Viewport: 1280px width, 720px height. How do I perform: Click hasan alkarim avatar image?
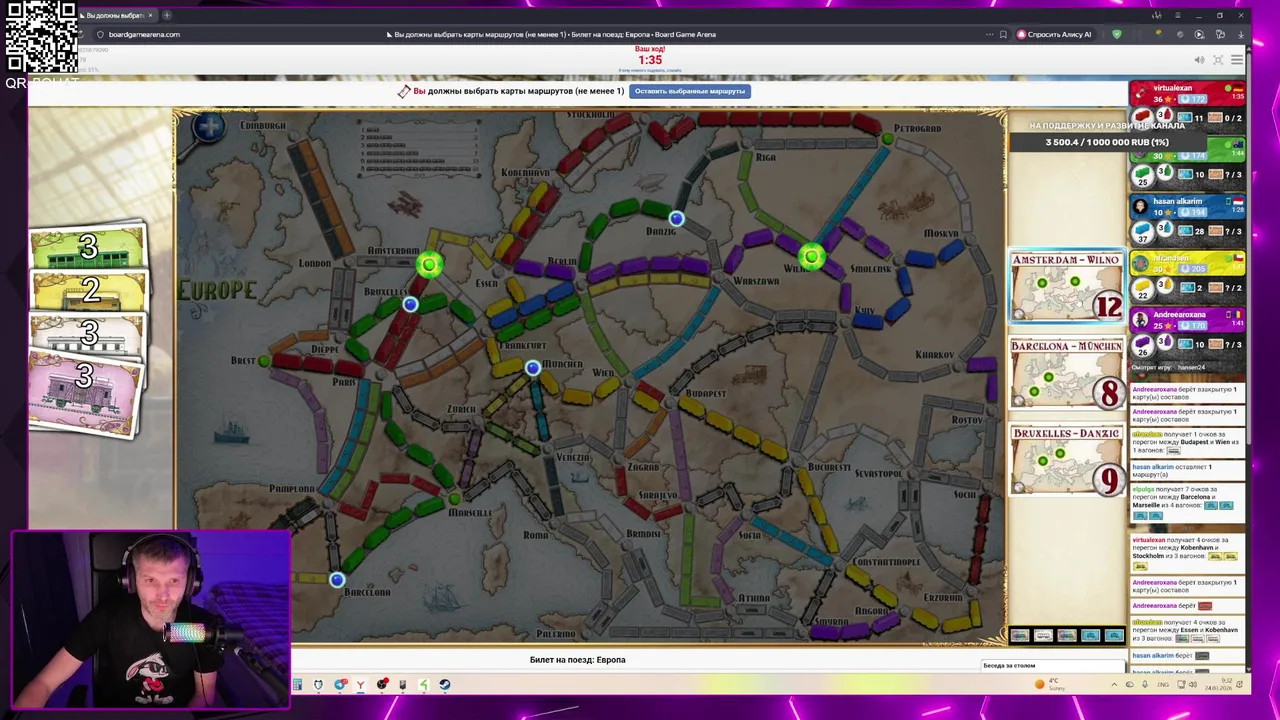(1140, 207)
